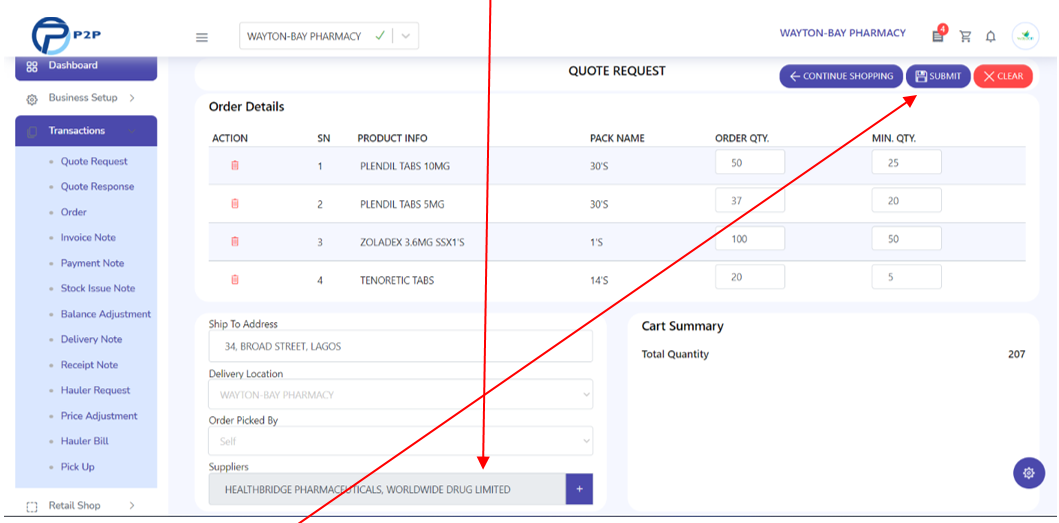The image size is (1059, 523).
Task: Edit order quantity 50 for PLENDIL 10MG
Action: coord(750,162)
